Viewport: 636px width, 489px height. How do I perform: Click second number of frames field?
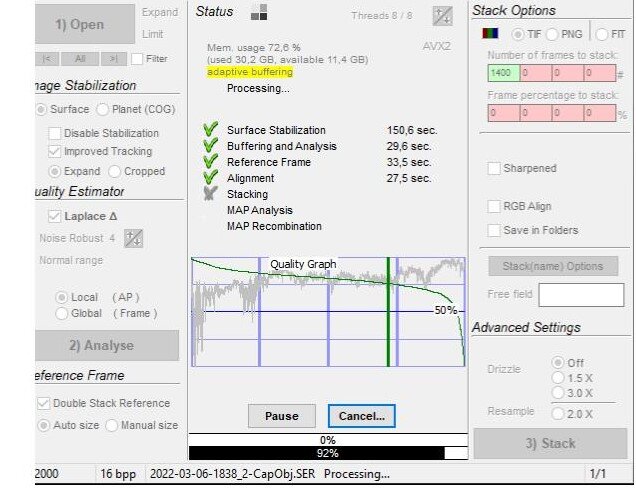(535, 73)
